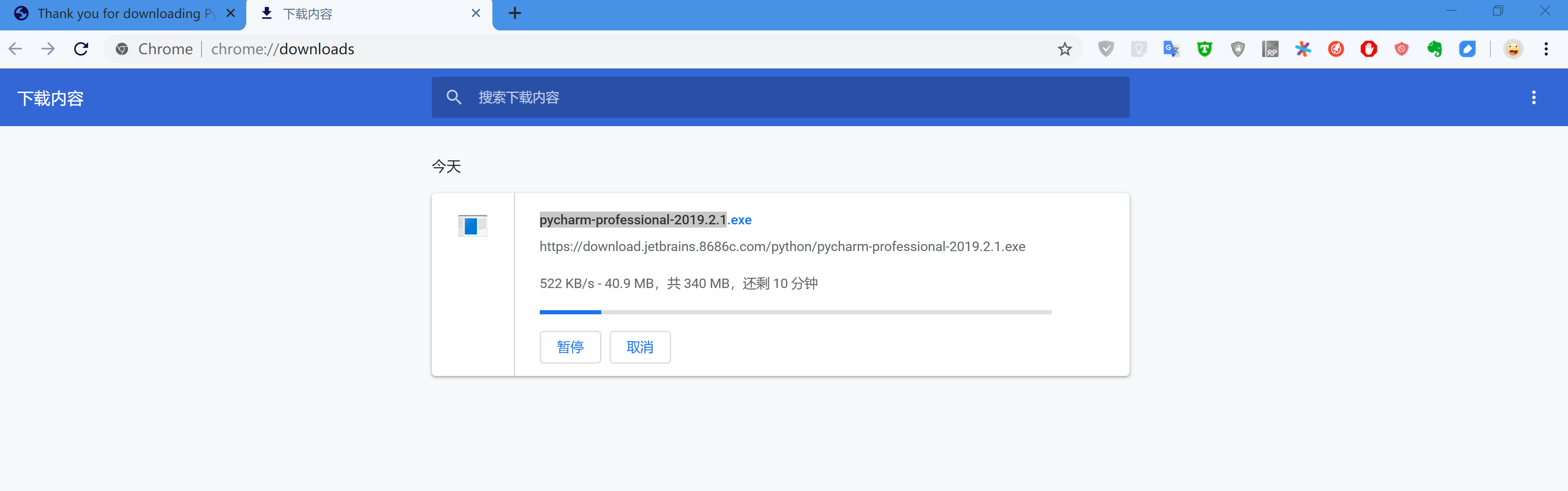Image resolution: width=1568 pixels, height=491 pixels.
Task: Go forward using browser forward arrow
Action: 48,49
